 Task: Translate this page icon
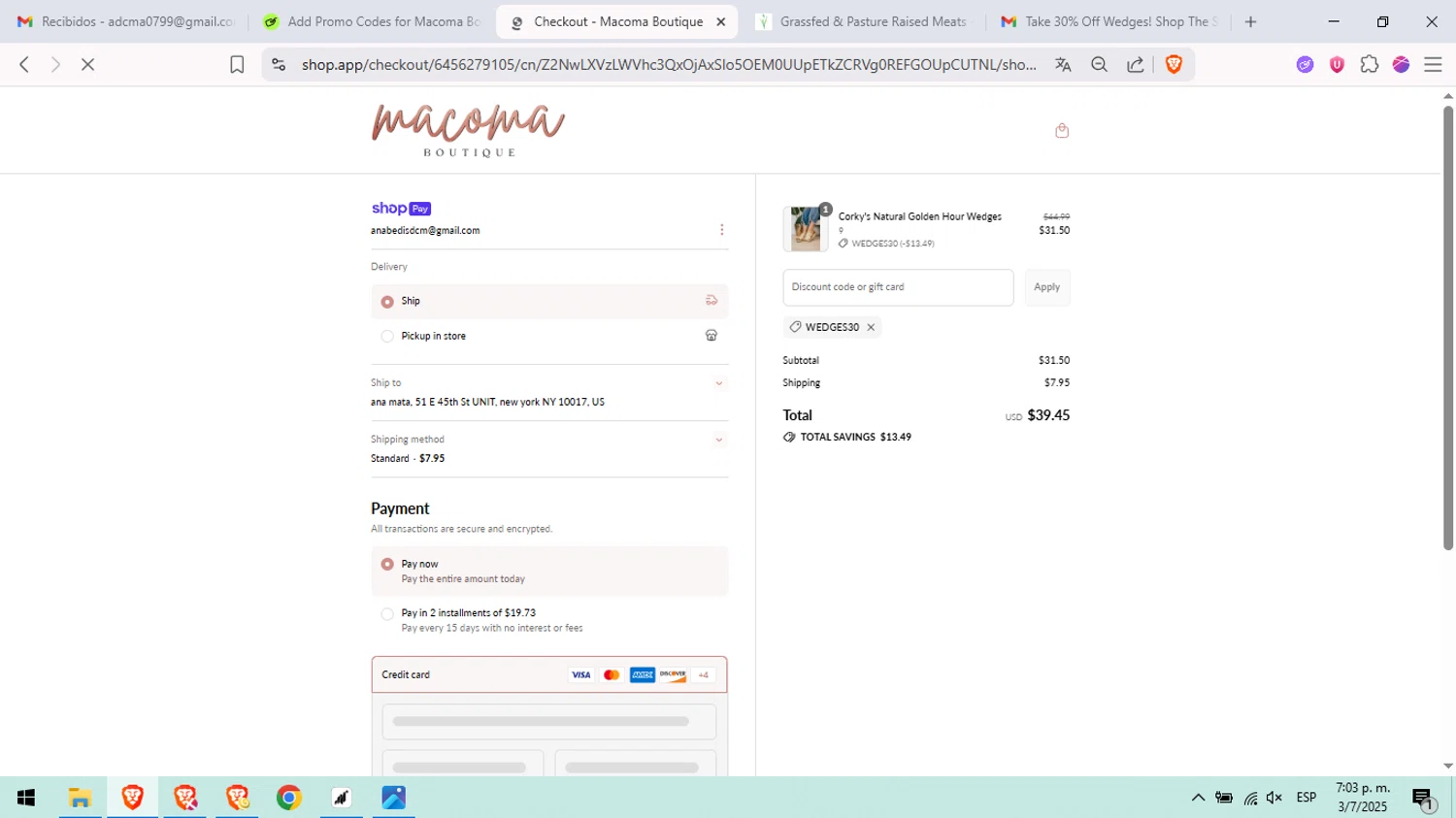(1063, 64)
